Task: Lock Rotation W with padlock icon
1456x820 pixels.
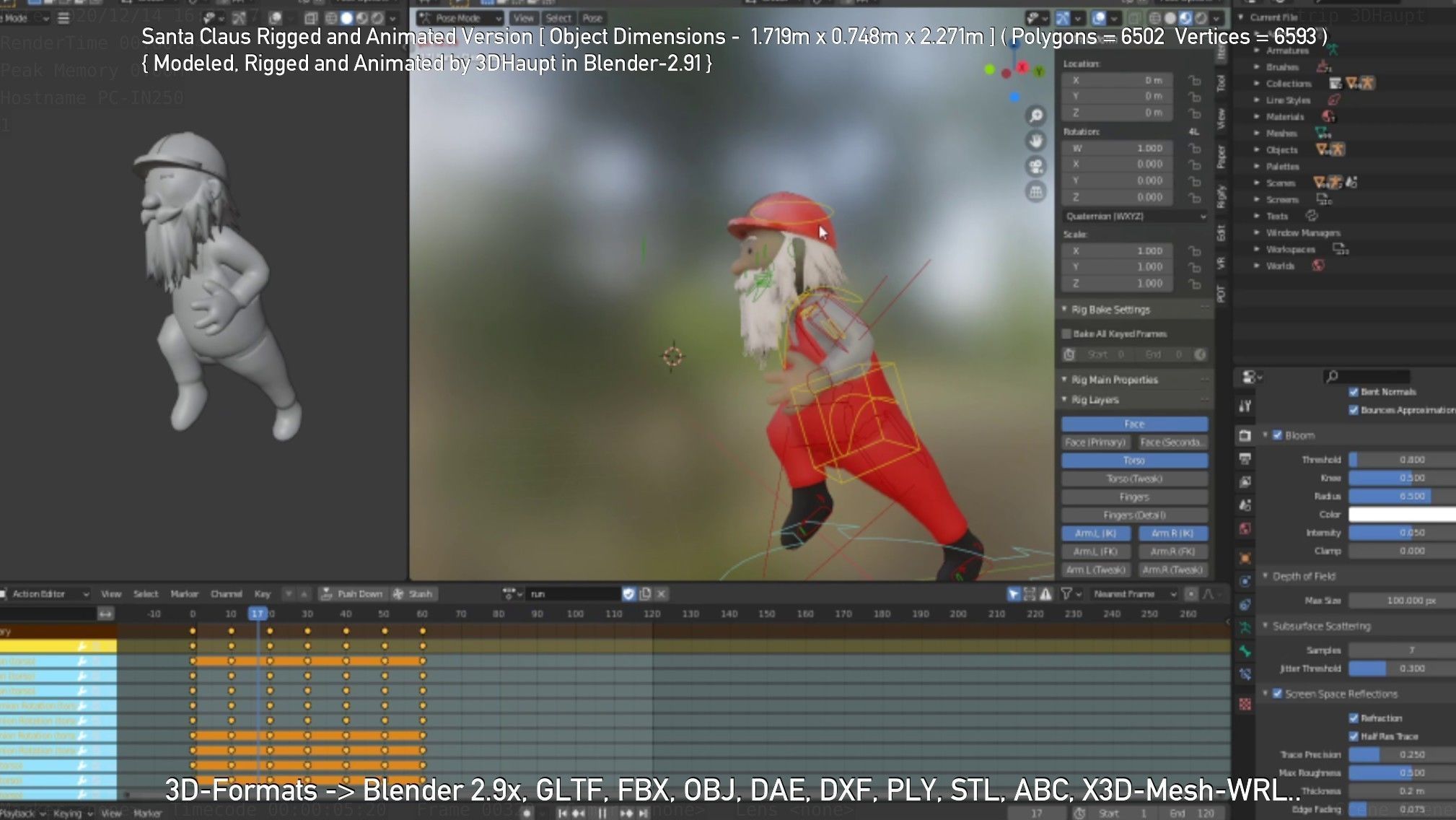Action: (1195, 148)
